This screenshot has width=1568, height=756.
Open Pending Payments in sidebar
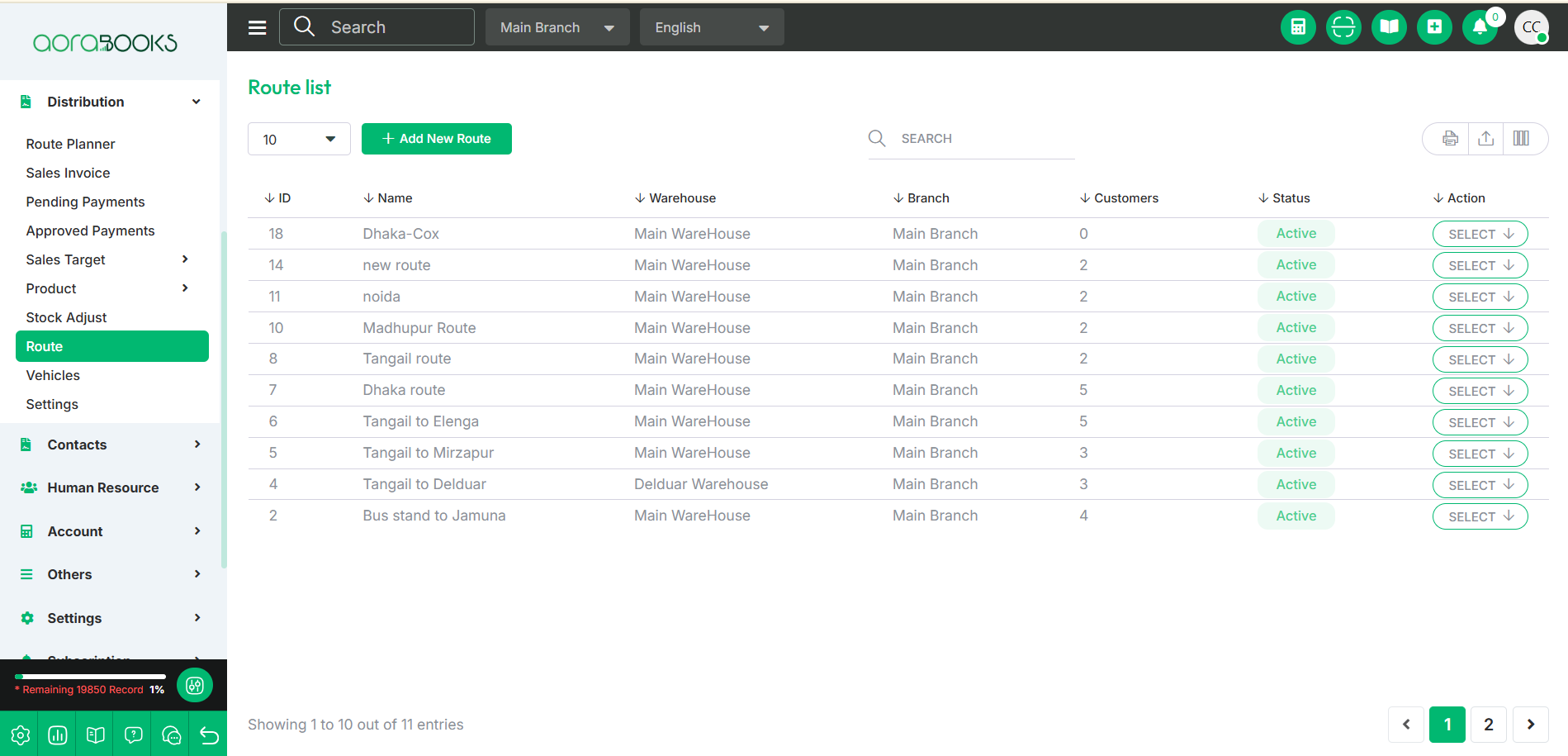point(85,202)
